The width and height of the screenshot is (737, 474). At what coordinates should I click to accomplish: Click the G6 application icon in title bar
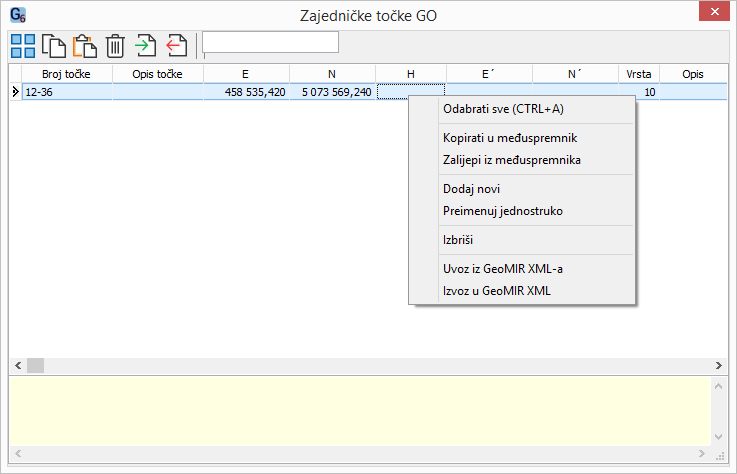pyautogui.click(x=18, y=15)
